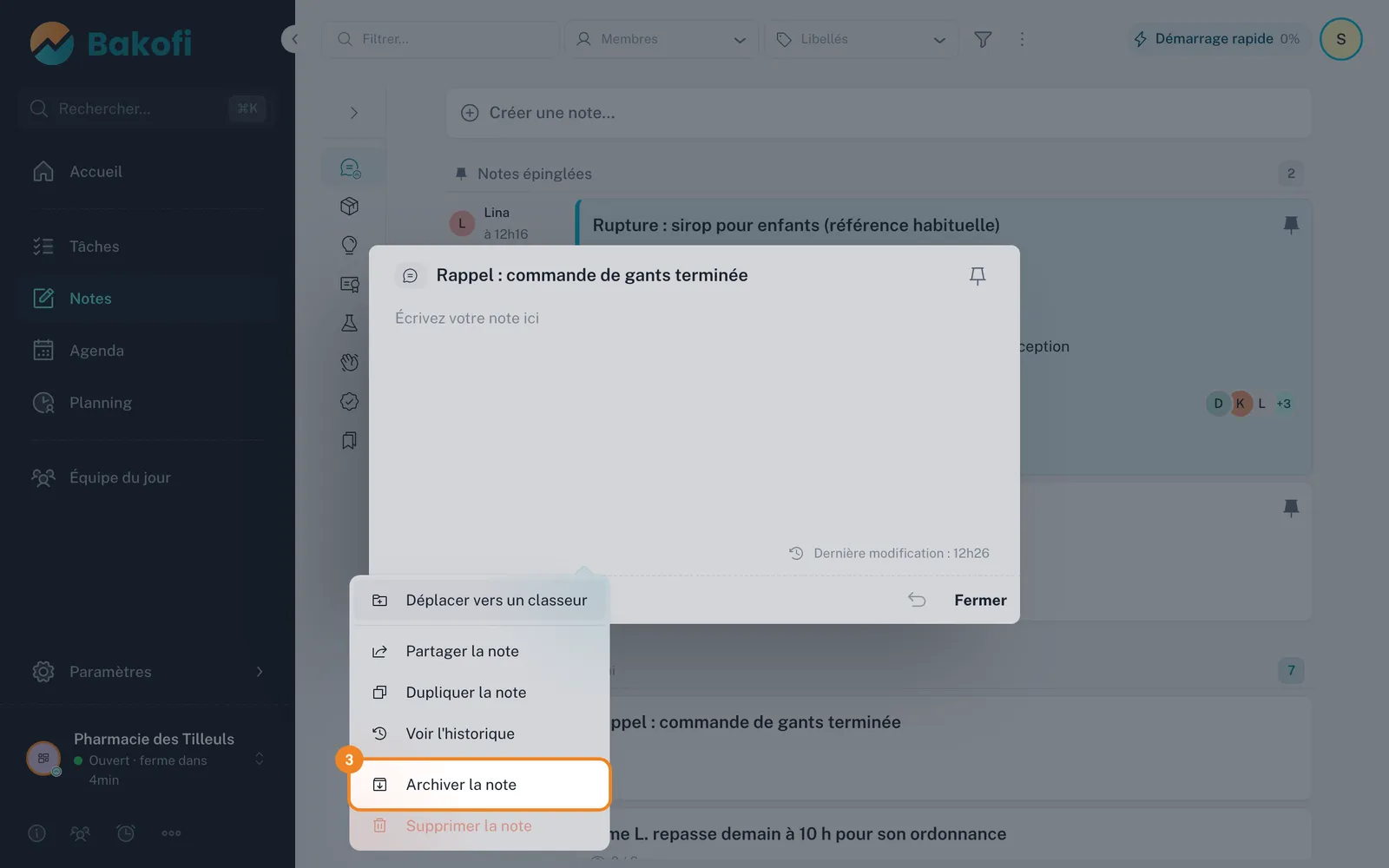Click the Filtrer input field
The image size is (1389, 868).
pos(441,39)
